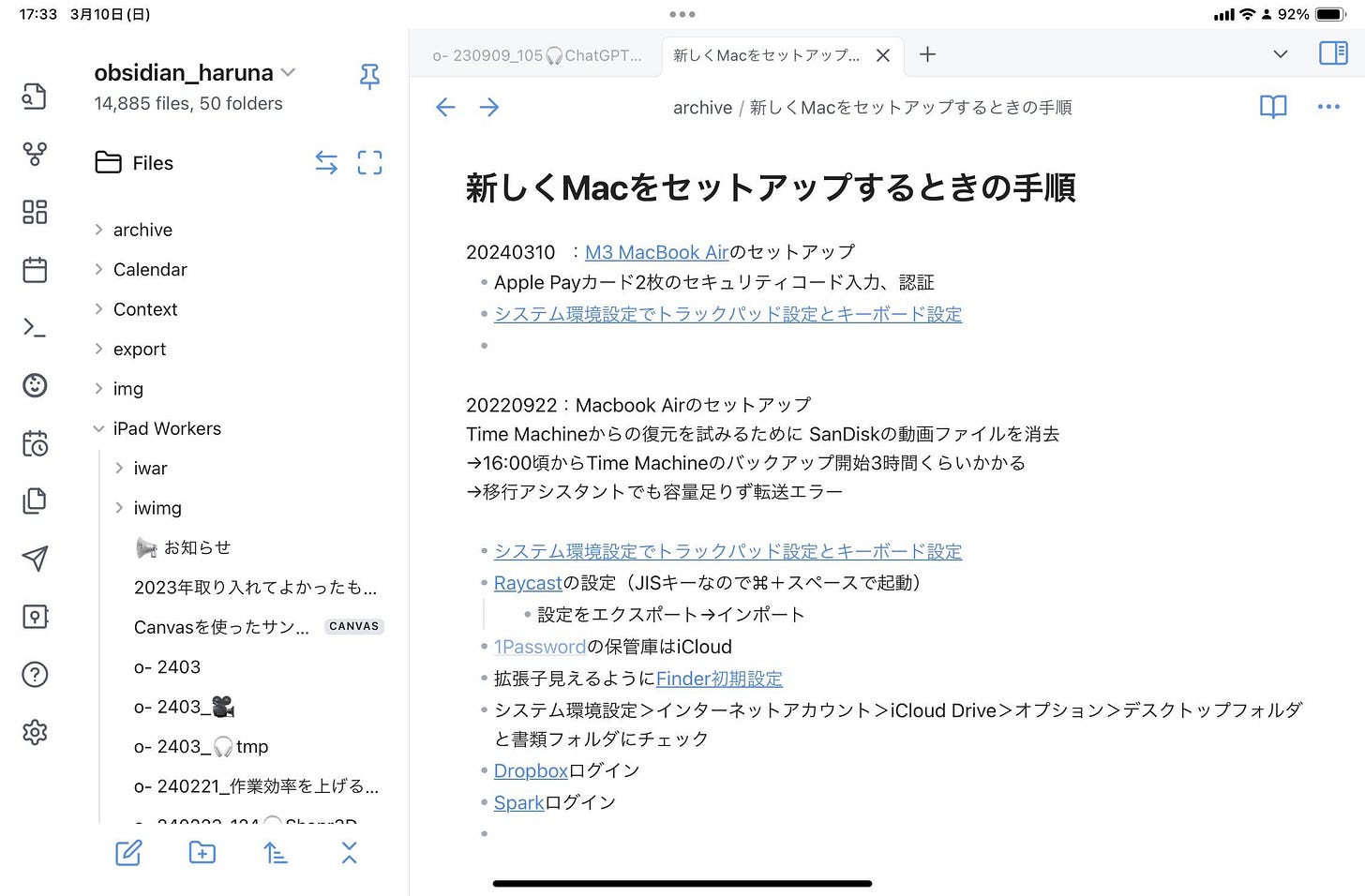Open graph view from the sidebar
The height and width of the screenshot is (896, 1365).
click(x=35, y=155)
